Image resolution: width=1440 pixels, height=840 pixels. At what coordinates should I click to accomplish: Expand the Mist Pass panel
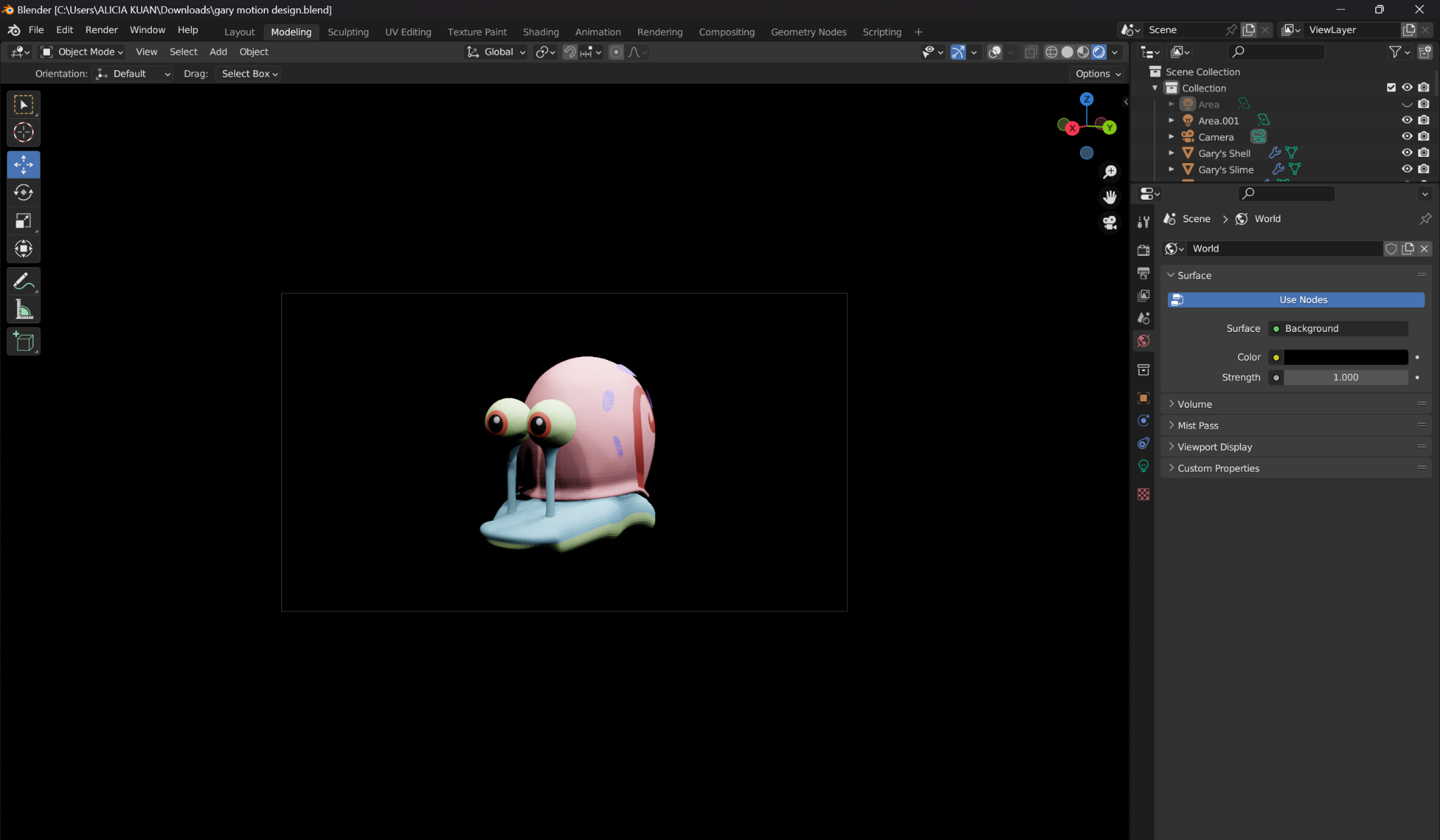[x=1296, y=425]
